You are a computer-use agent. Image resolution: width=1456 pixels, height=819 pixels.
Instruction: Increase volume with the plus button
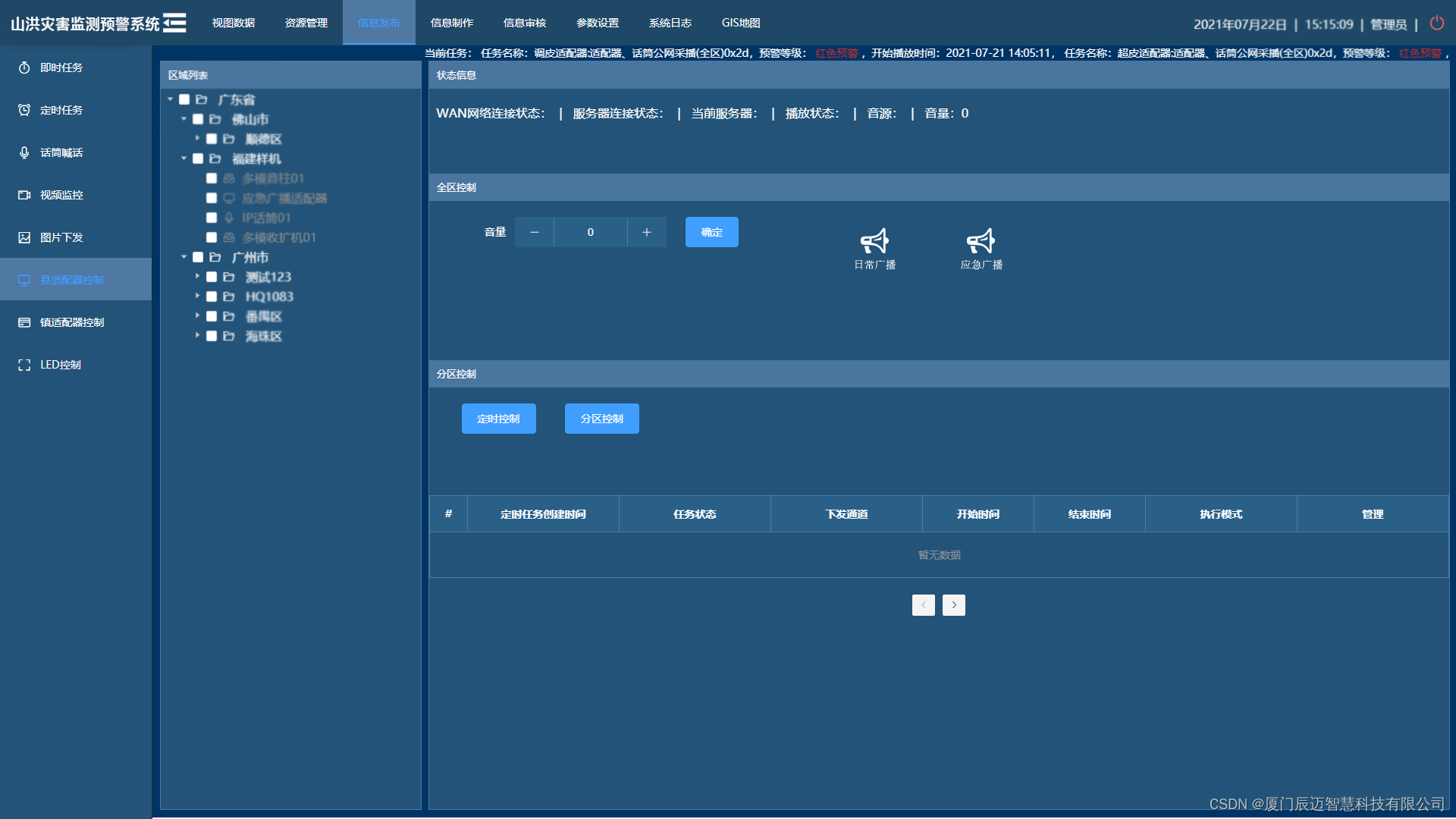click(646, 232)
